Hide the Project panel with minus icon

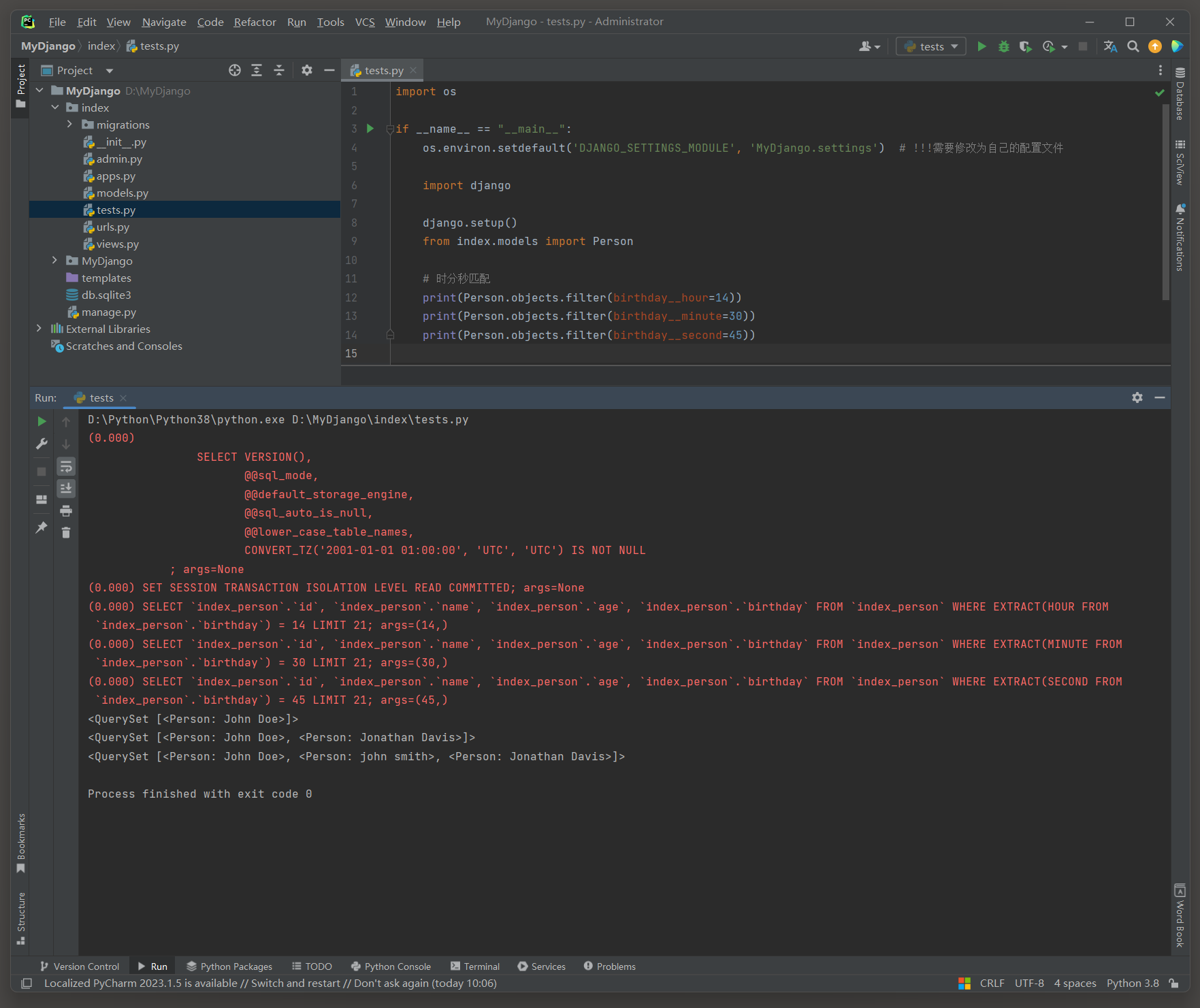click(x=329, y=70)
